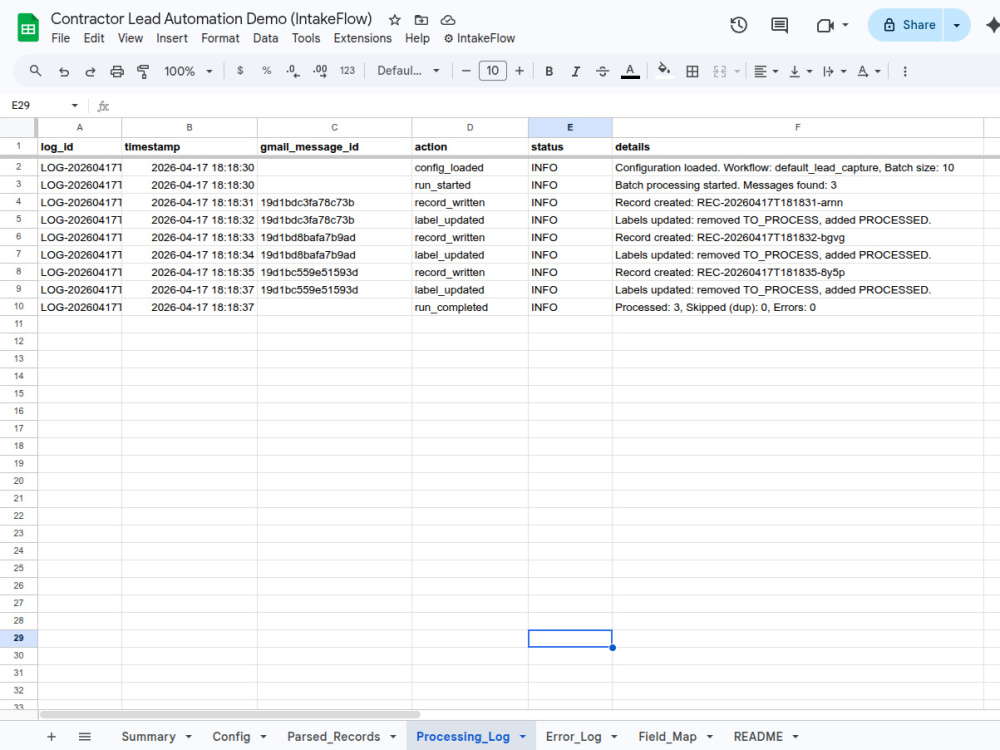This screenshot has height=750, width=1000.
Task: Decrease the font size
Action: (466, 71)
